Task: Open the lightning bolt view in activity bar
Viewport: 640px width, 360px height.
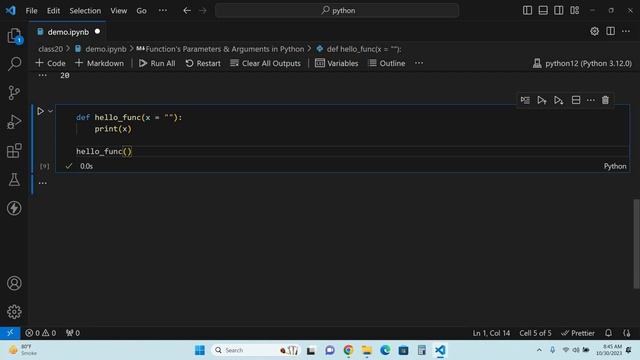Action: point(14,208)
